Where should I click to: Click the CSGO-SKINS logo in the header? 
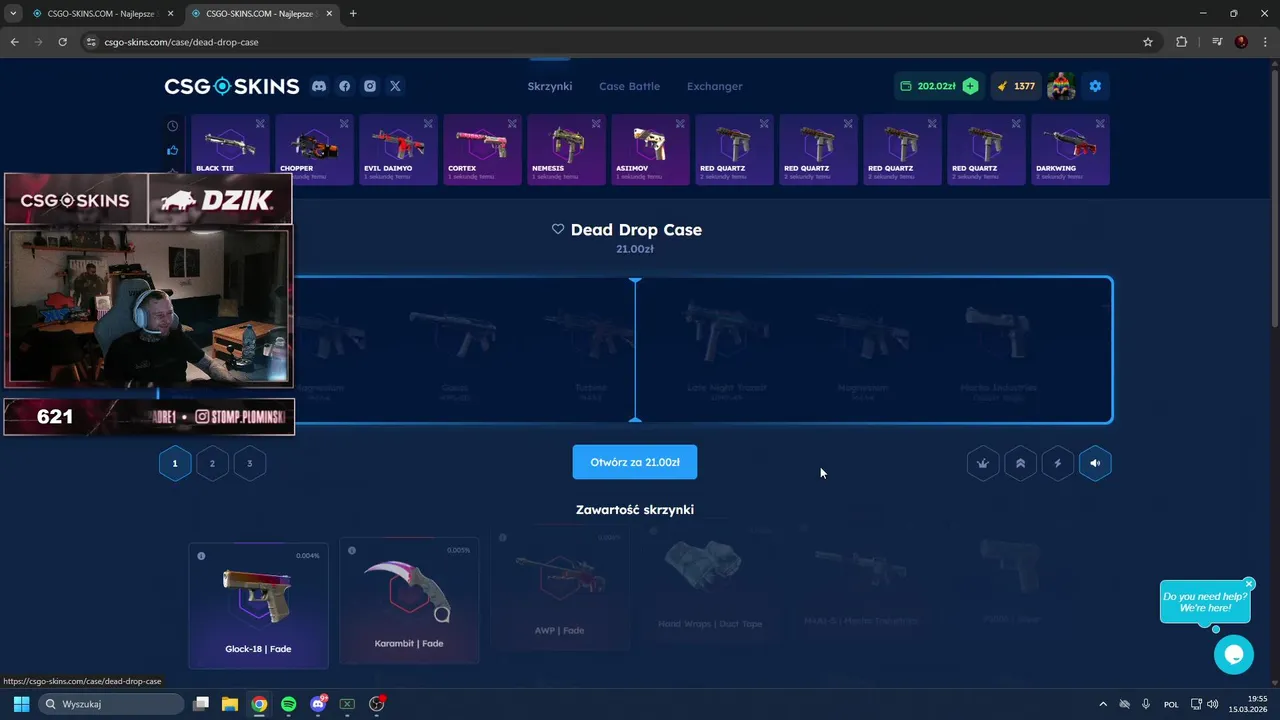tap(232, 86)
